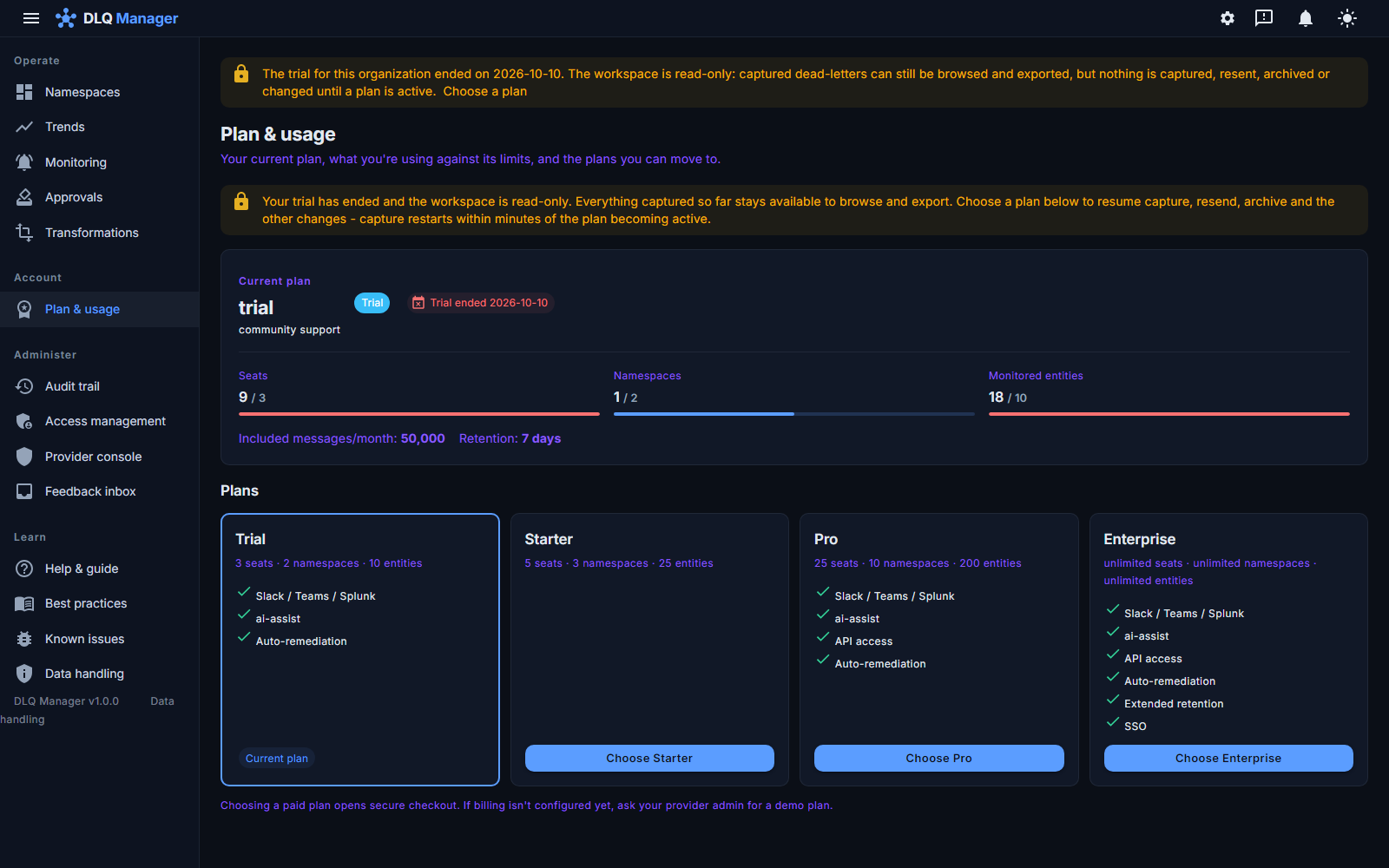
Task: Select the Trial plan card title
Action: point(250,539)
